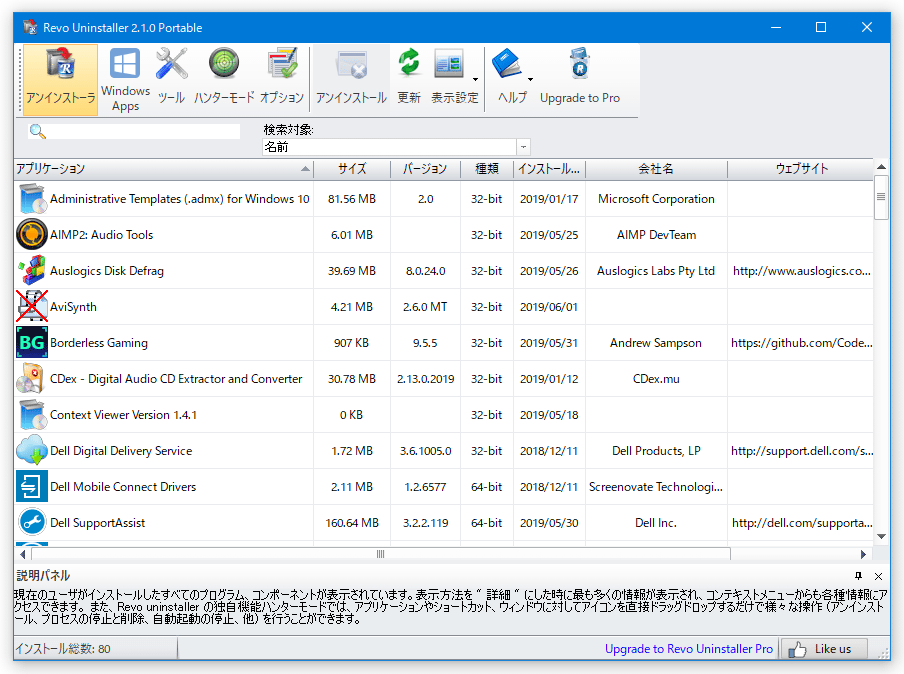Screen dimensions: 904x674
Task: Click the http://support.dell.com/s... website cell
Action: click(x=801, y=451)
